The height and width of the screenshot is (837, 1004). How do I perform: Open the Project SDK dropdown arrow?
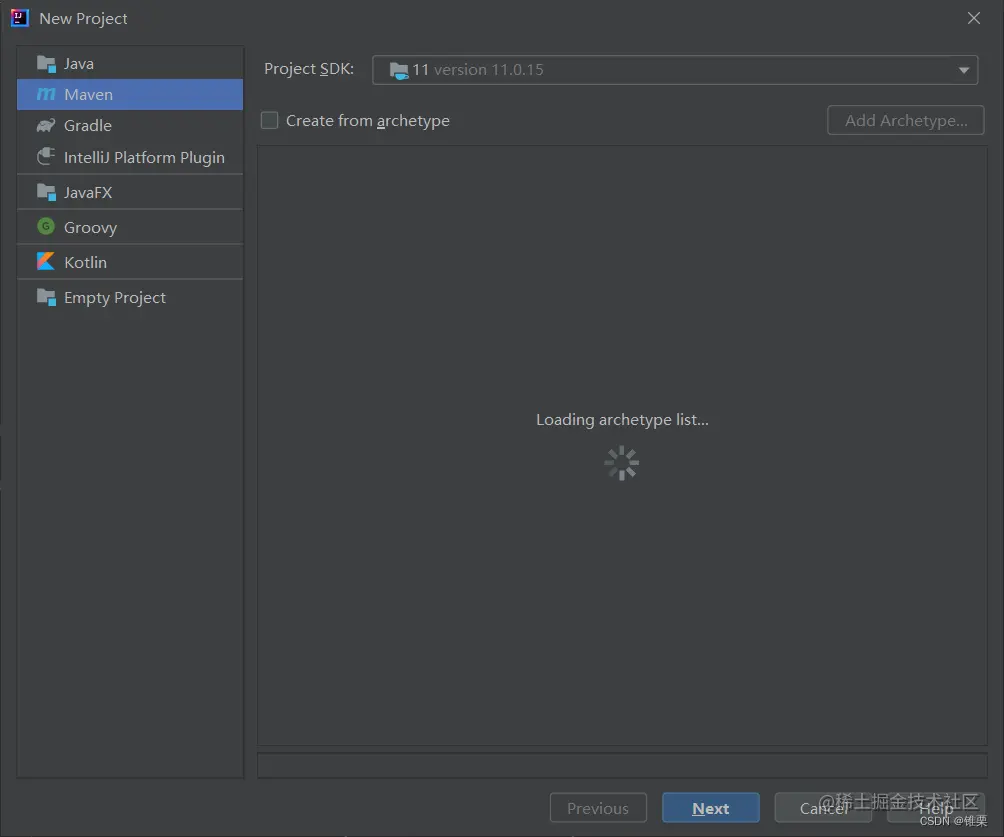coord(964,70)
